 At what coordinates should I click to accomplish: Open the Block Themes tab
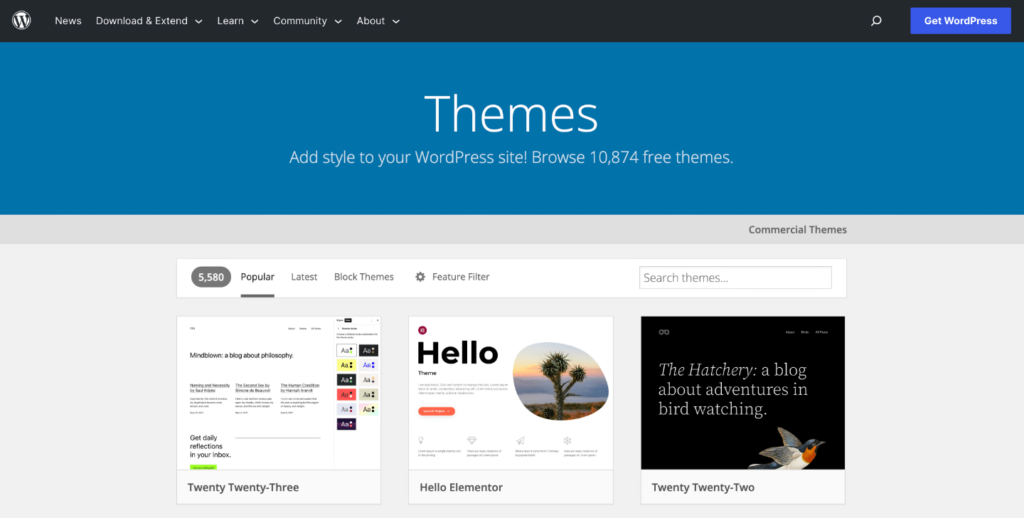(x=364, y=277)
